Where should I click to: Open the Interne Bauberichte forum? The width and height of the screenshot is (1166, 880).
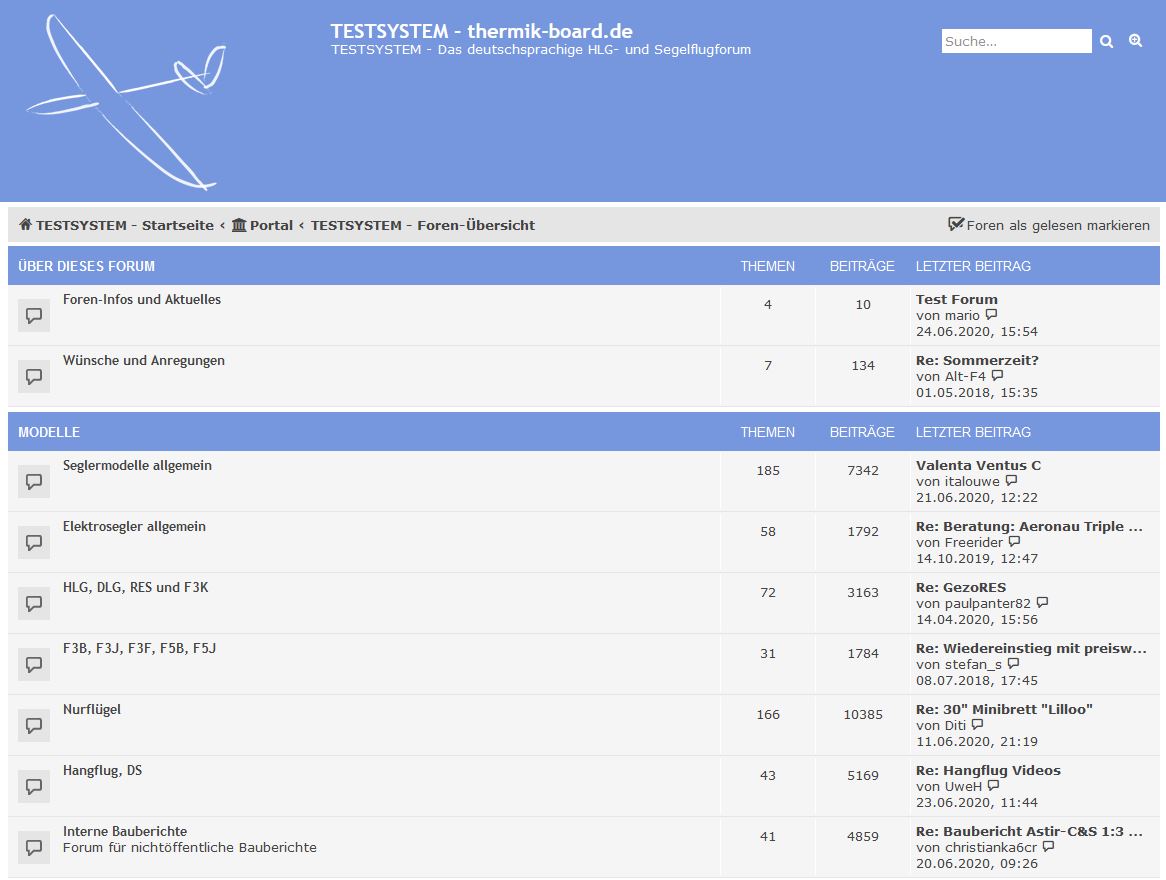point(125,831)
